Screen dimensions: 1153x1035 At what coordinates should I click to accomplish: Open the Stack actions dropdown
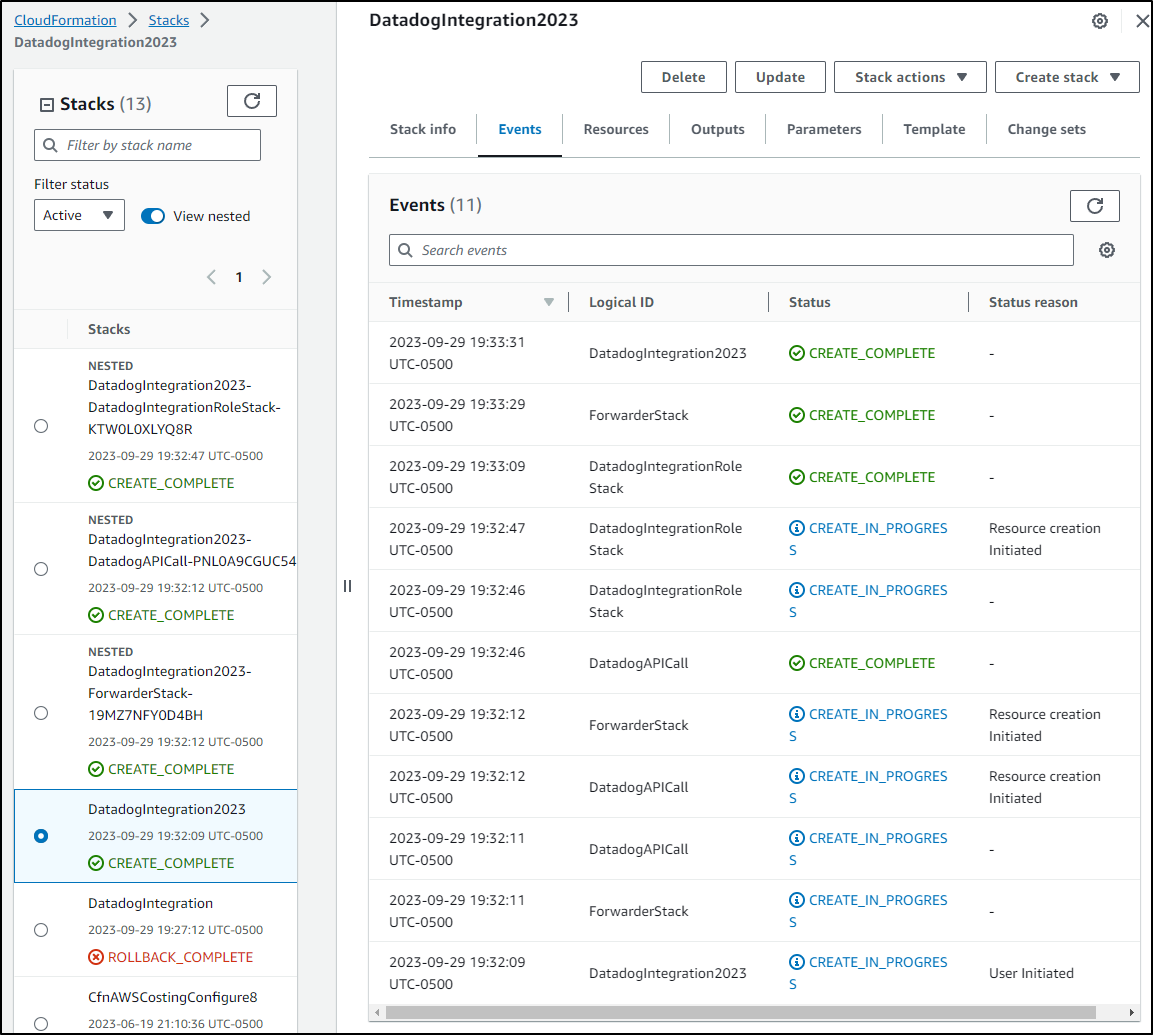910,77
